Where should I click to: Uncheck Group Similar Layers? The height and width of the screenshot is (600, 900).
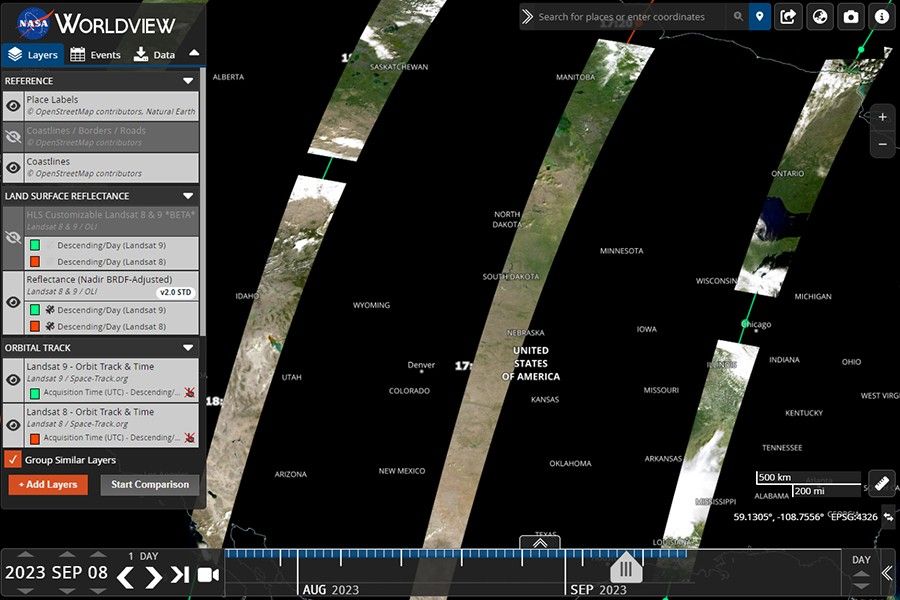coord(13,461)
